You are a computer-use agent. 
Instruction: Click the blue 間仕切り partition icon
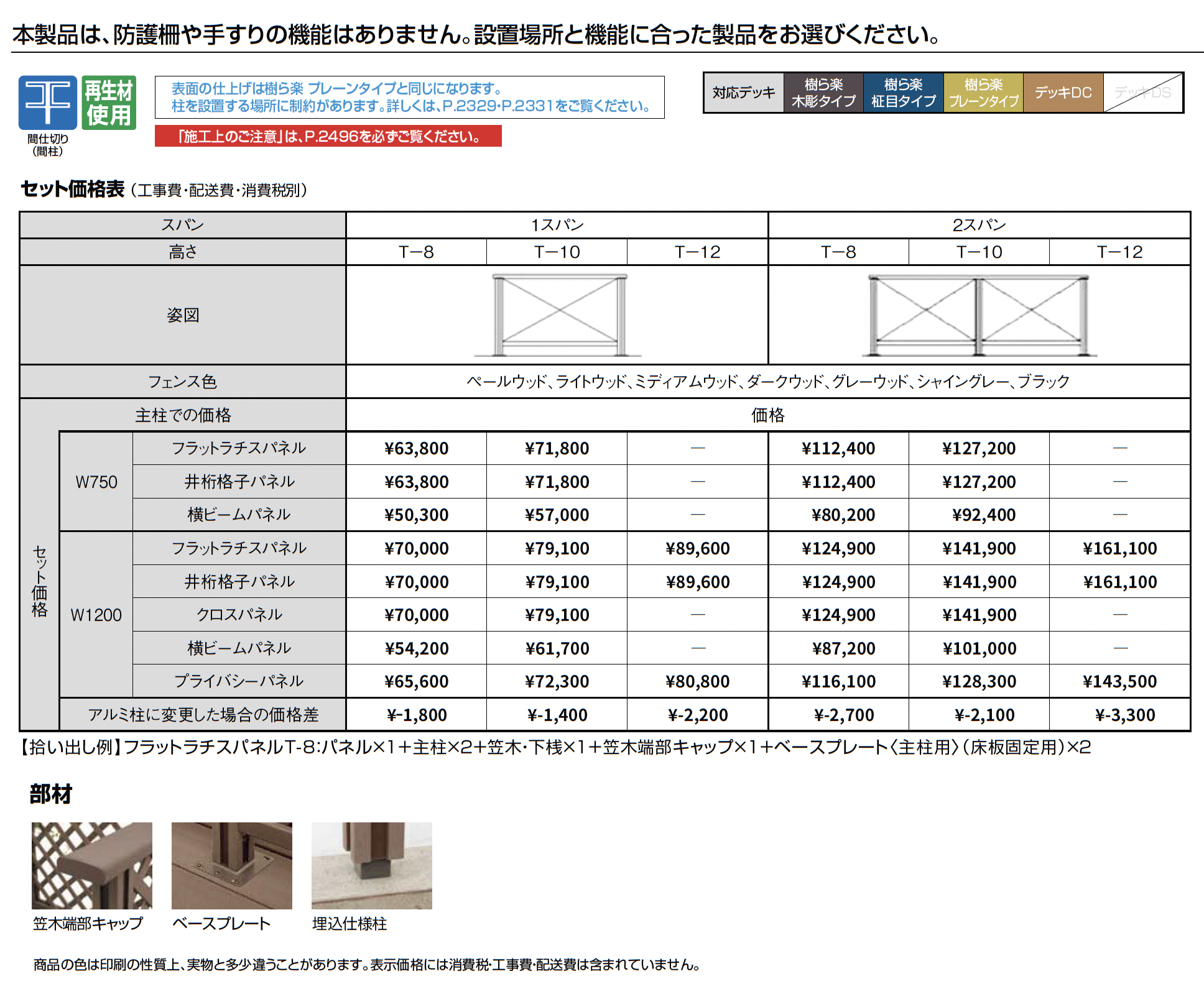pyautogui.click(x=48, y=102)
